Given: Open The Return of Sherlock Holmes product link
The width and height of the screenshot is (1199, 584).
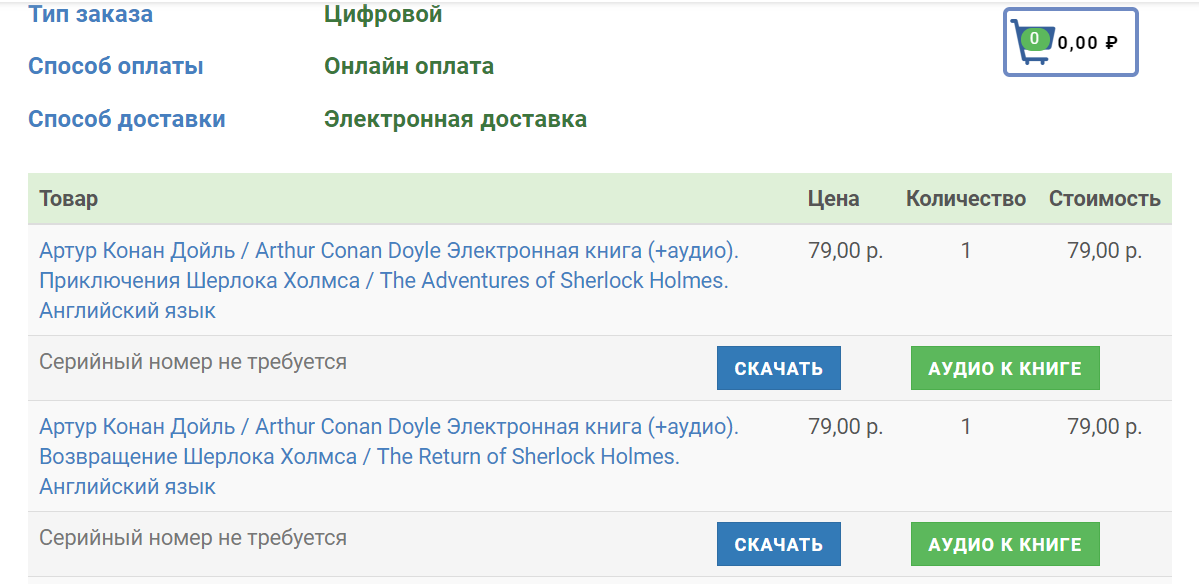Looking at the screenshot, I should [x=389, y=456].
